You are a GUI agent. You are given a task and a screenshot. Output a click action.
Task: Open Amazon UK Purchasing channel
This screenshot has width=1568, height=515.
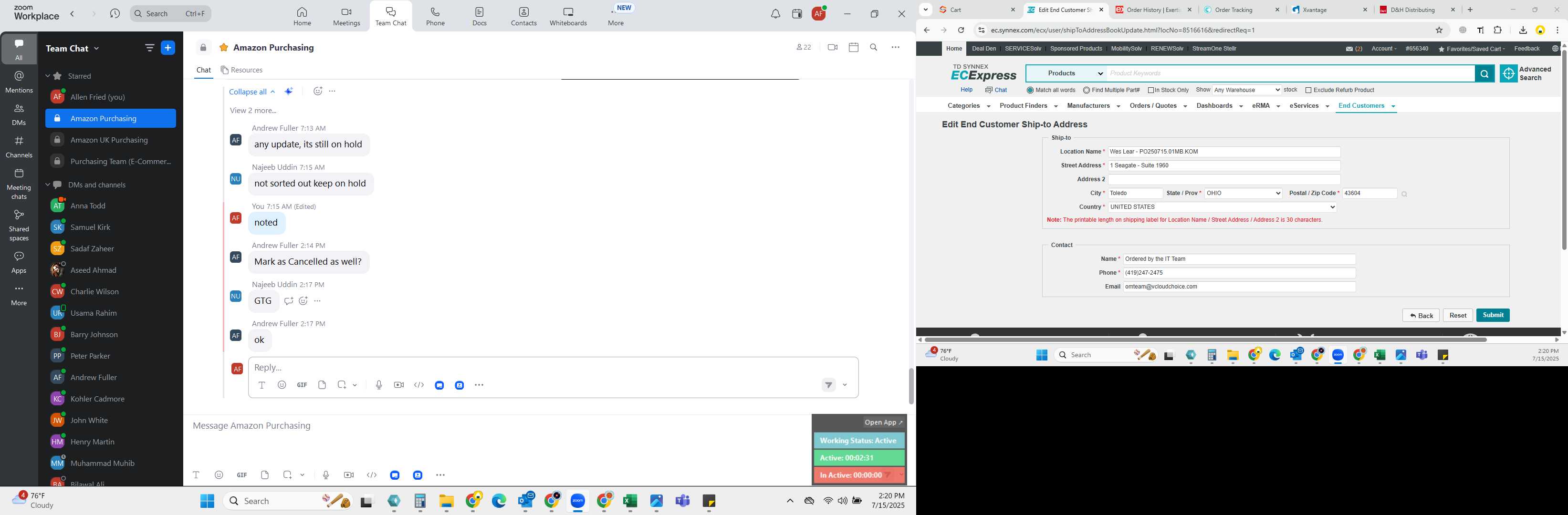(110, 140)
